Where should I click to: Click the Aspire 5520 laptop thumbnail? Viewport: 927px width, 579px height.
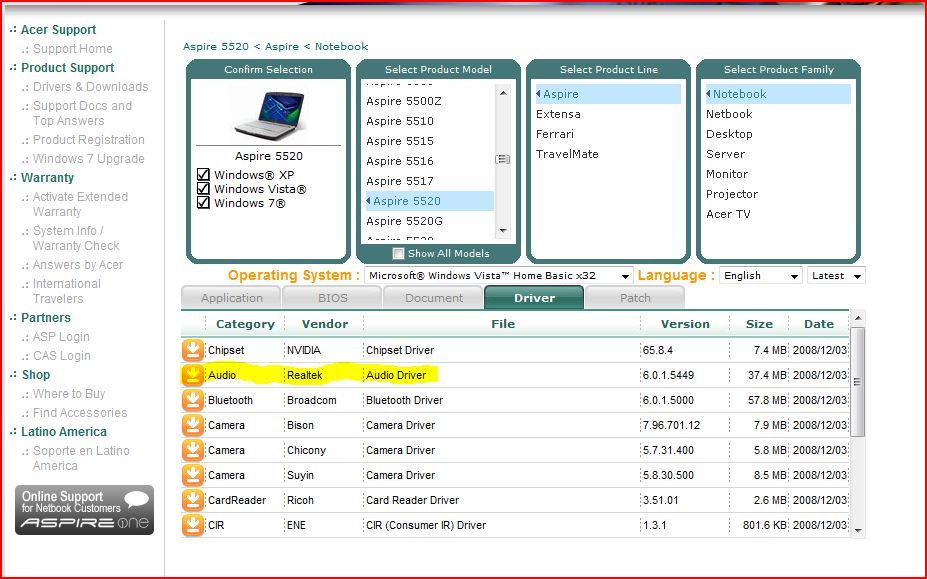click(x=270, y=114)
